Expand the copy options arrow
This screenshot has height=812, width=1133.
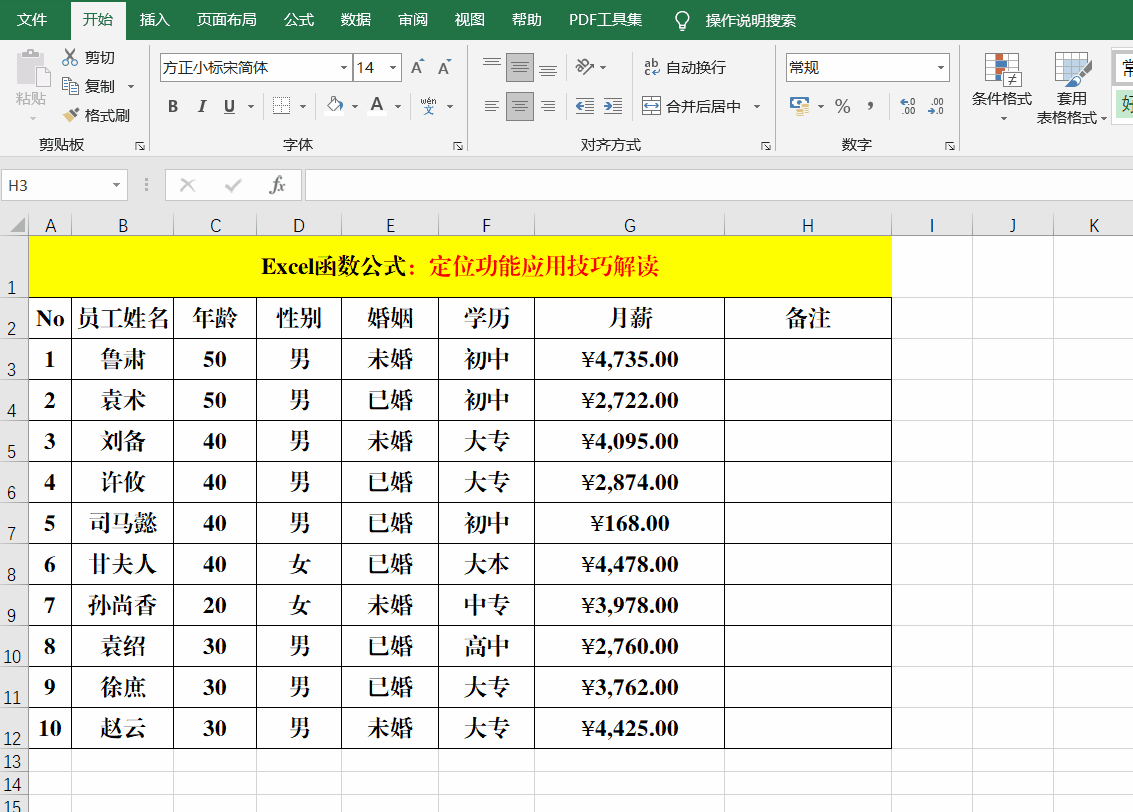131,87
